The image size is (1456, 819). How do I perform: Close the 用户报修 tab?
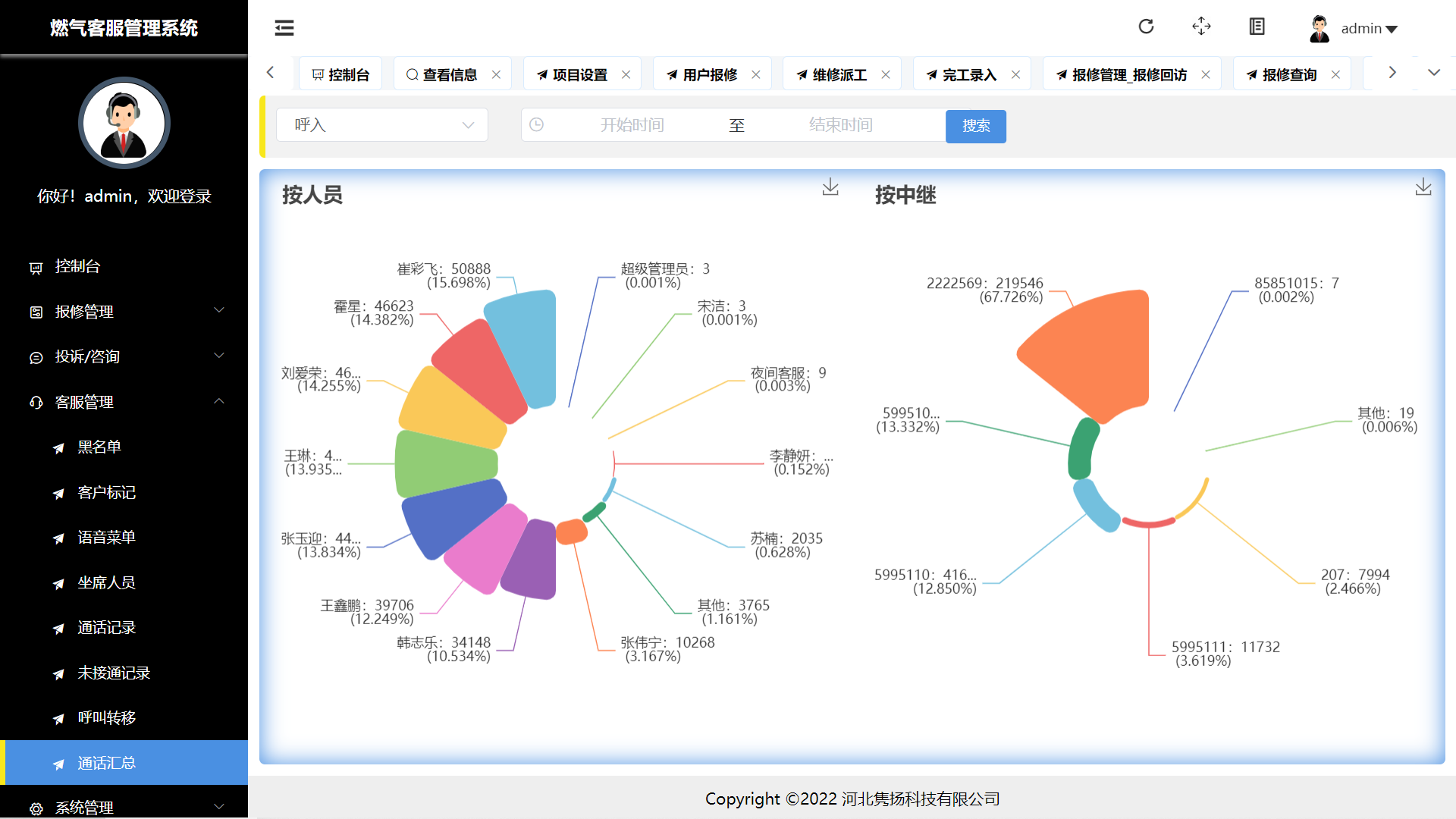756,74
